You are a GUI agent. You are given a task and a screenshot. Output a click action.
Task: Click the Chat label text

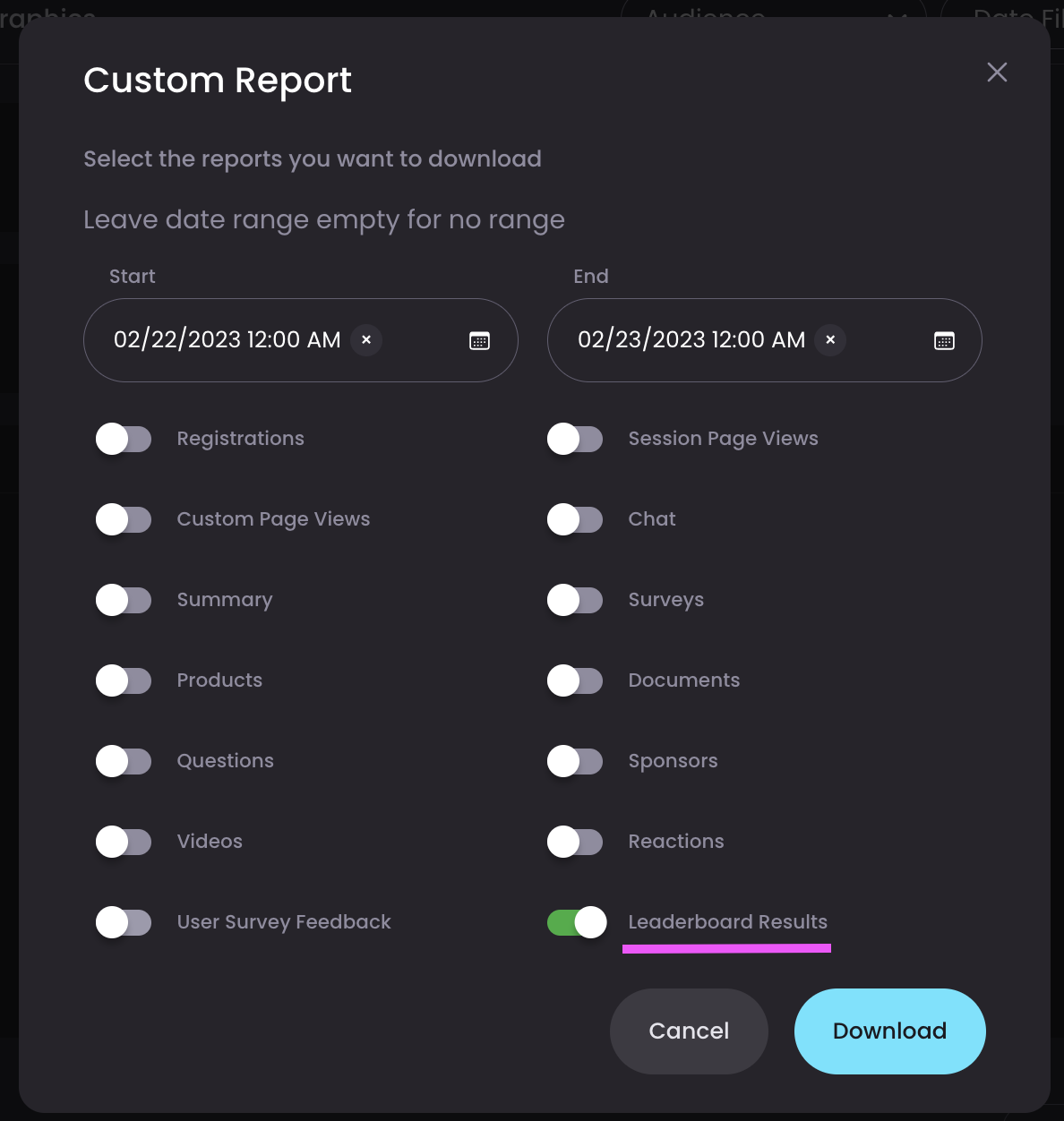652,519
